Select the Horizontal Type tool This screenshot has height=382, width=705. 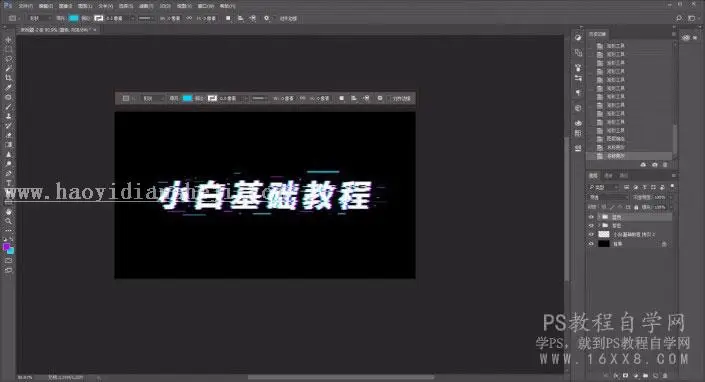(x=9, y=183)
